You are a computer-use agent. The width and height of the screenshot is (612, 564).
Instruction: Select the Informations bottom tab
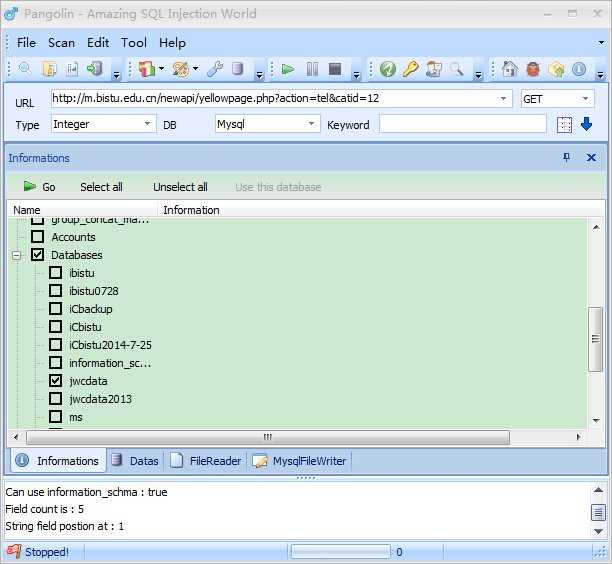click(59, 461)
